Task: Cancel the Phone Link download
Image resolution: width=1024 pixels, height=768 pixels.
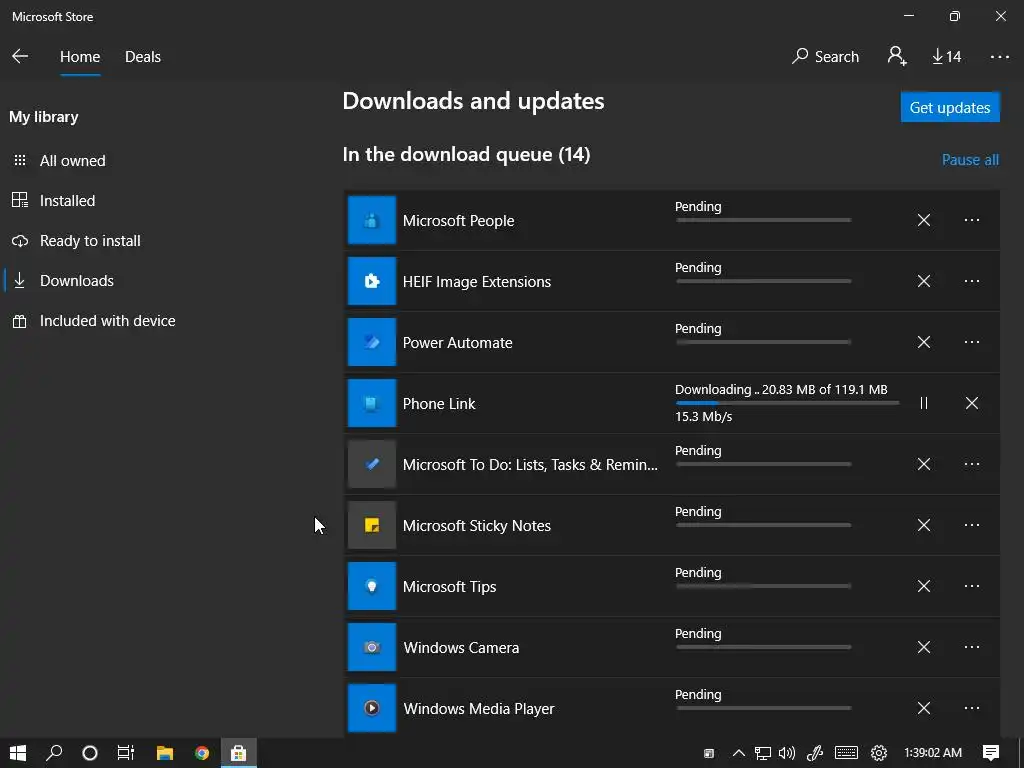Action: pyautogui.click(x=972, y=403)
